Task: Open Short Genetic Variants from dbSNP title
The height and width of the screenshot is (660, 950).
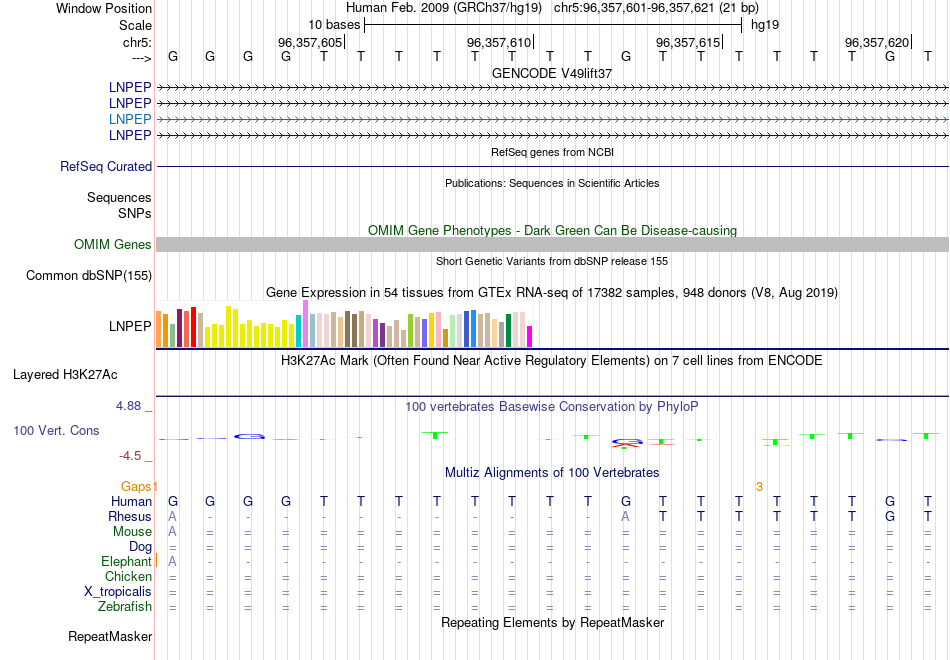Action: pos(552,261)
